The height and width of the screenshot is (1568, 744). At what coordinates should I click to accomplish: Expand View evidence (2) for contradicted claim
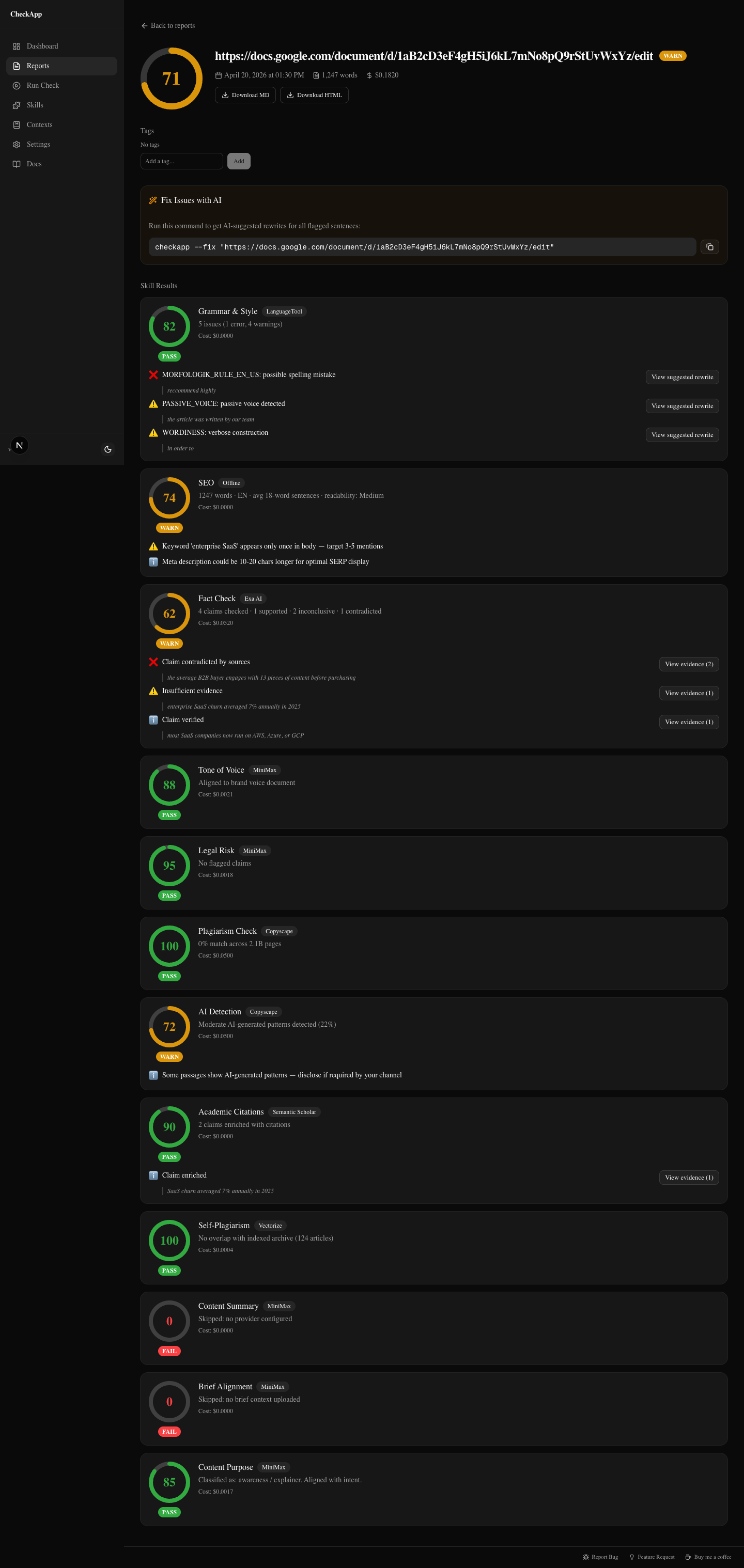tap(689, 664)
